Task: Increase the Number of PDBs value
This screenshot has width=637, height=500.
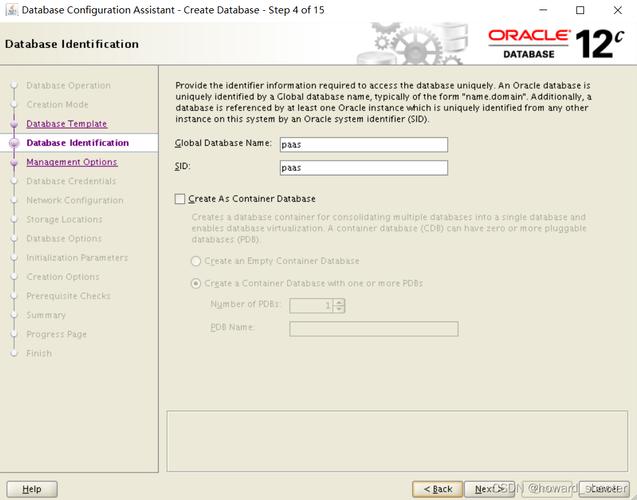Action: click(339, 302)
